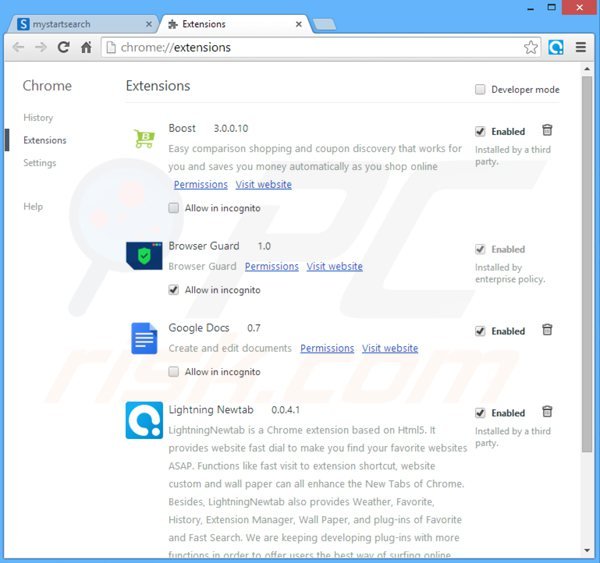Viewport: 600px width, 563px height.
Task: Visit the Browser Guard website
Action: pos(334,266)
